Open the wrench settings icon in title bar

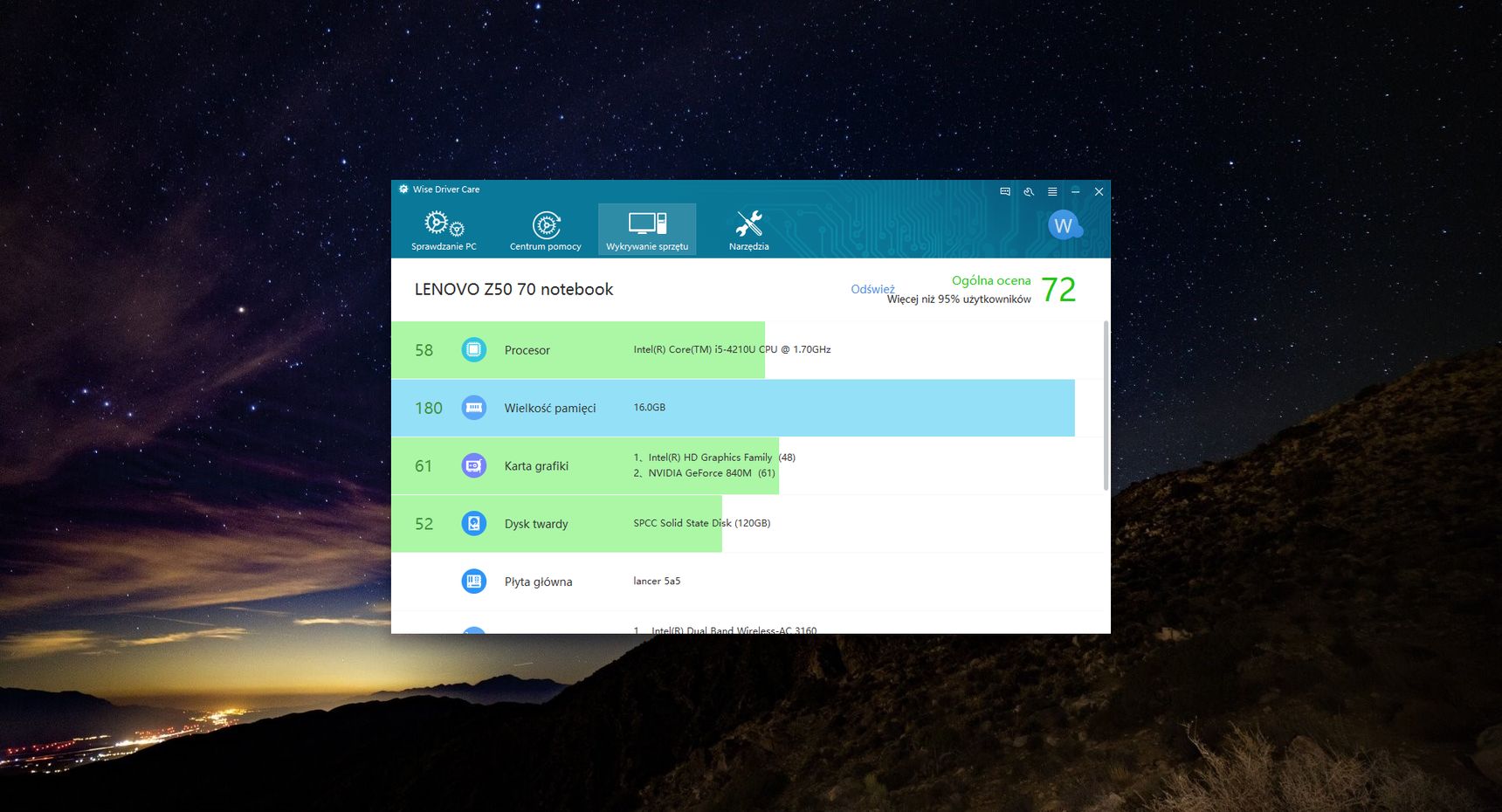1029,191
